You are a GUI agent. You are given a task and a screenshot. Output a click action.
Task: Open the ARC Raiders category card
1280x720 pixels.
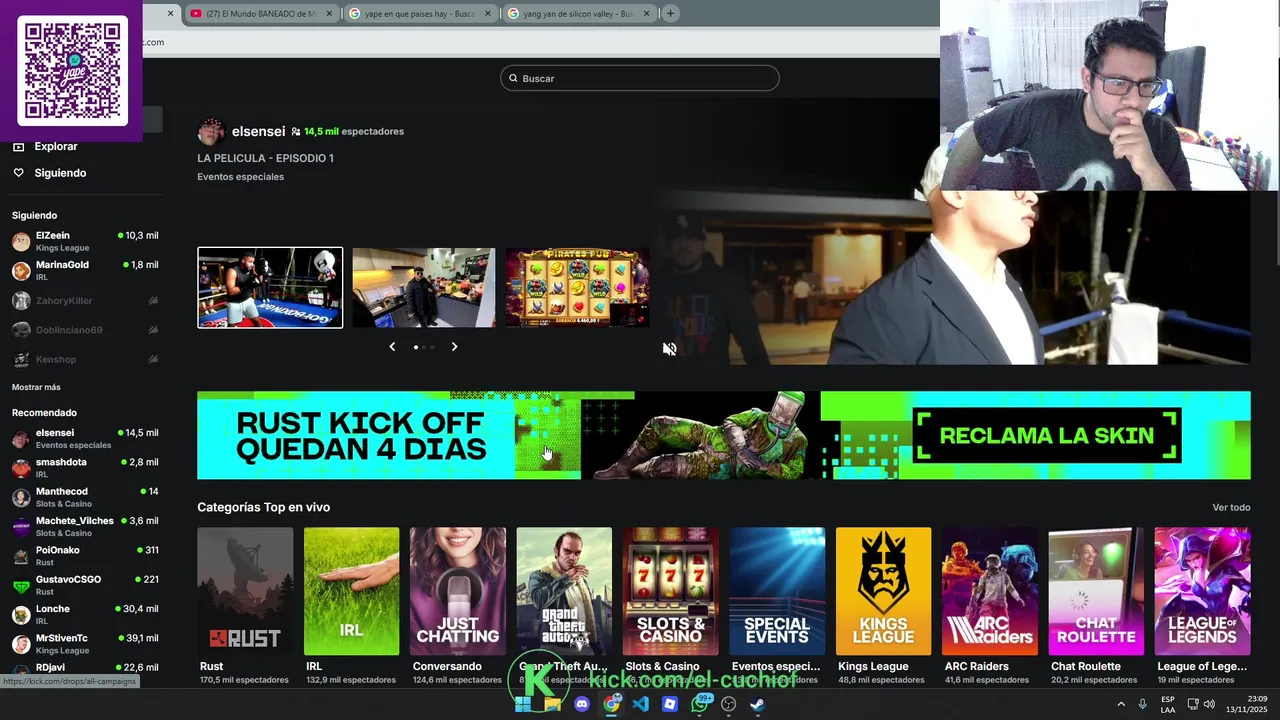pos(989,591)
